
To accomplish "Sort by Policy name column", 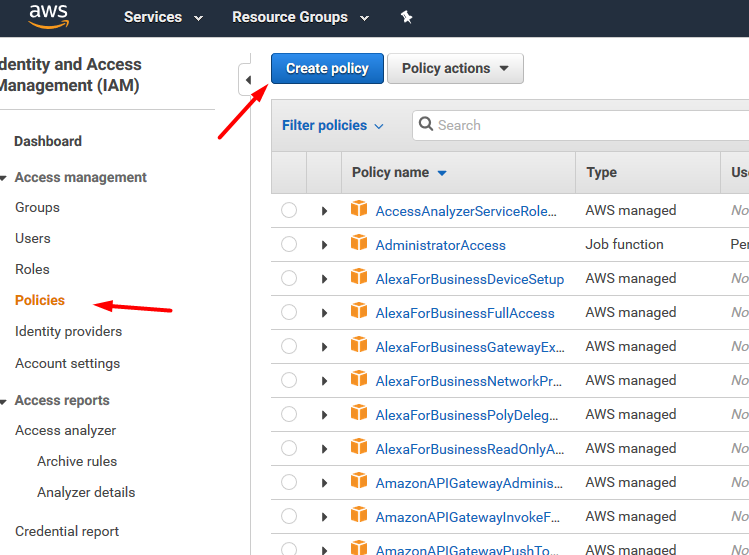I will [x=399, y=172].
